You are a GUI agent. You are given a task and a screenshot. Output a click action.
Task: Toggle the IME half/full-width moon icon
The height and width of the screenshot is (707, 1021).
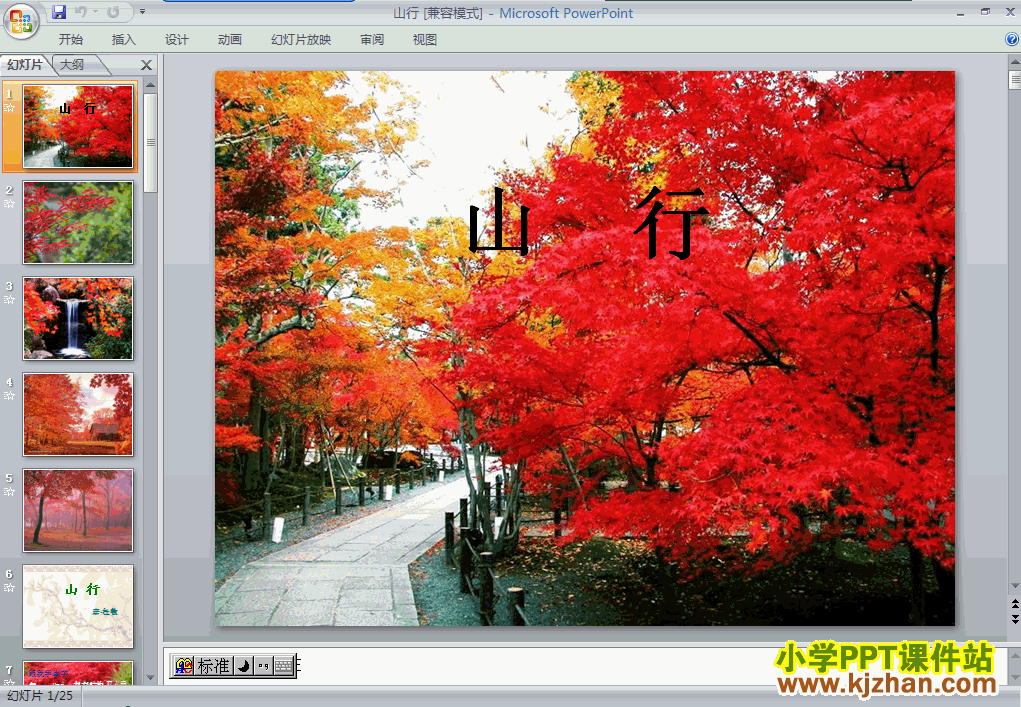[x=243, y=665]
